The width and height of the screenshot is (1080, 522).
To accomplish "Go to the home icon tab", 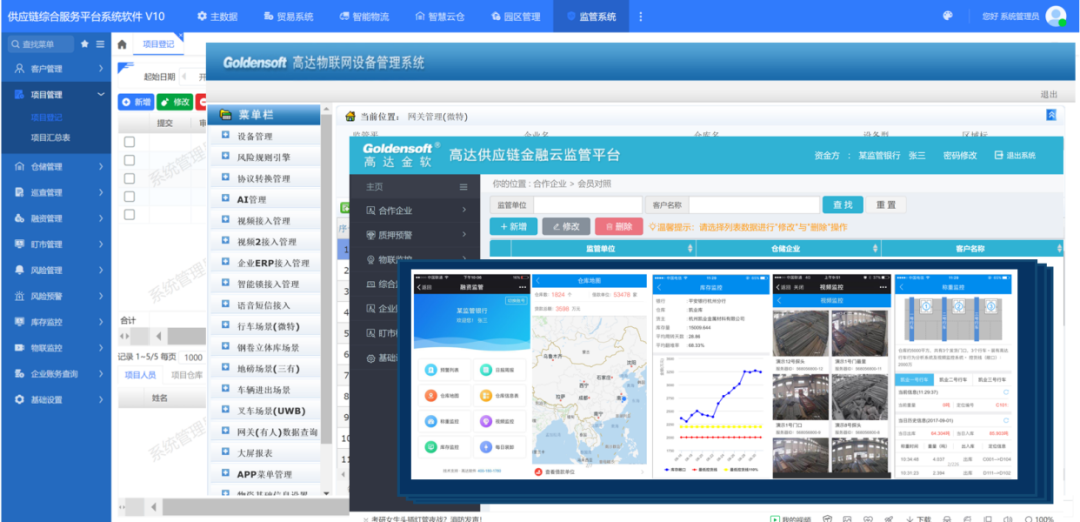I will [122, 44].
